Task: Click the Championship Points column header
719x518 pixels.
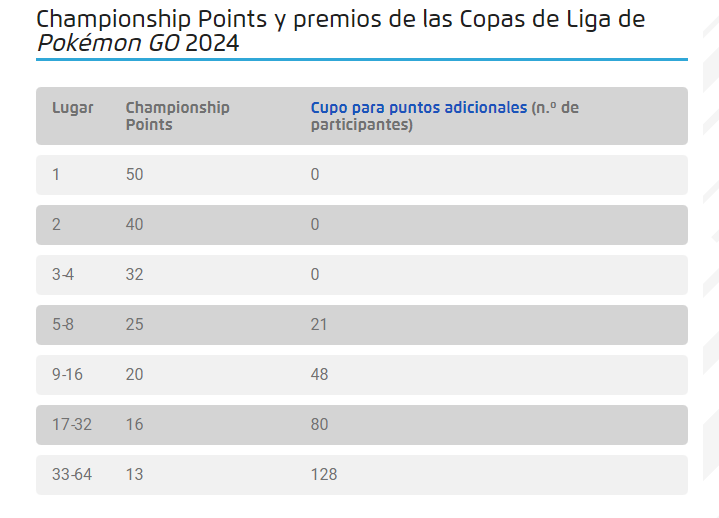Action: coord(177,116)
